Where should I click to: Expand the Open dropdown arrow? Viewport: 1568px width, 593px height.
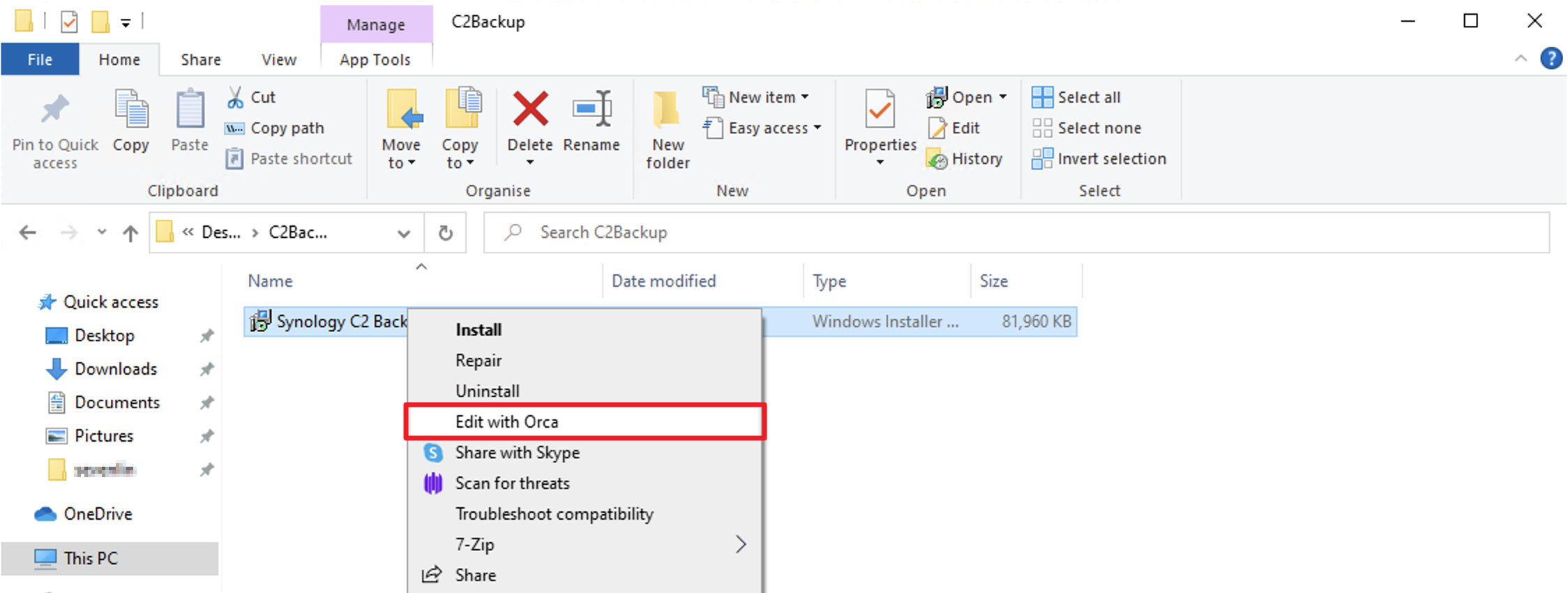1003,98
